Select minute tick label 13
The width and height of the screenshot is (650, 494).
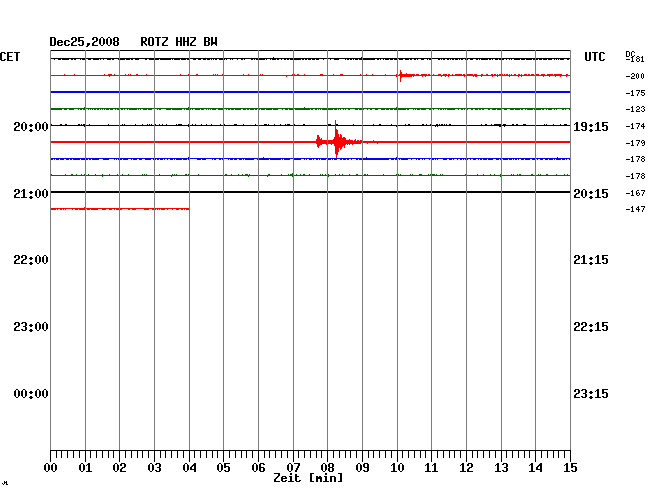[501, 468]
